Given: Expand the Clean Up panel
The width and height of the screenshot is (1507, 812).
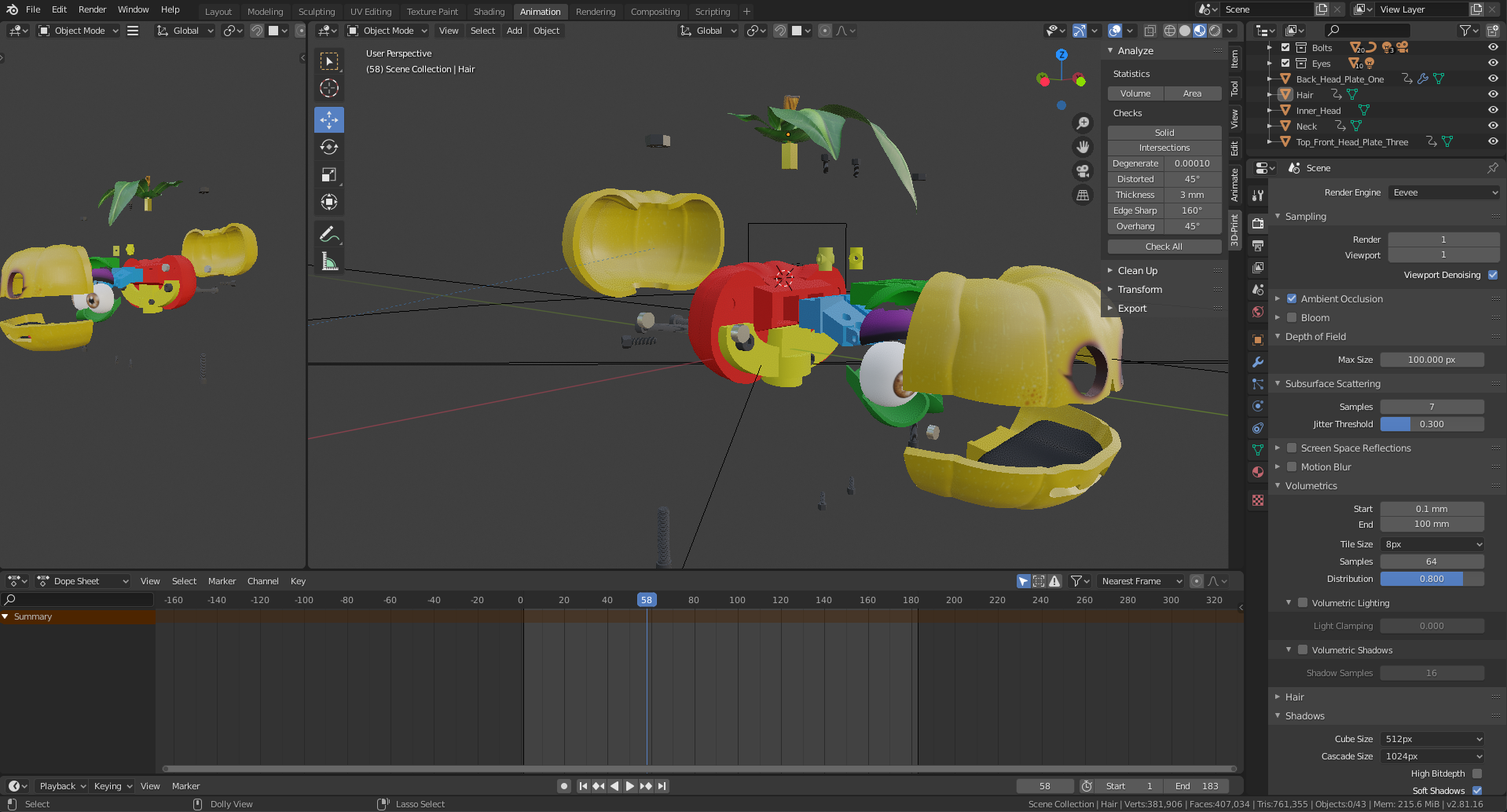Looking at the screenshot, I should coord(1137,270).
